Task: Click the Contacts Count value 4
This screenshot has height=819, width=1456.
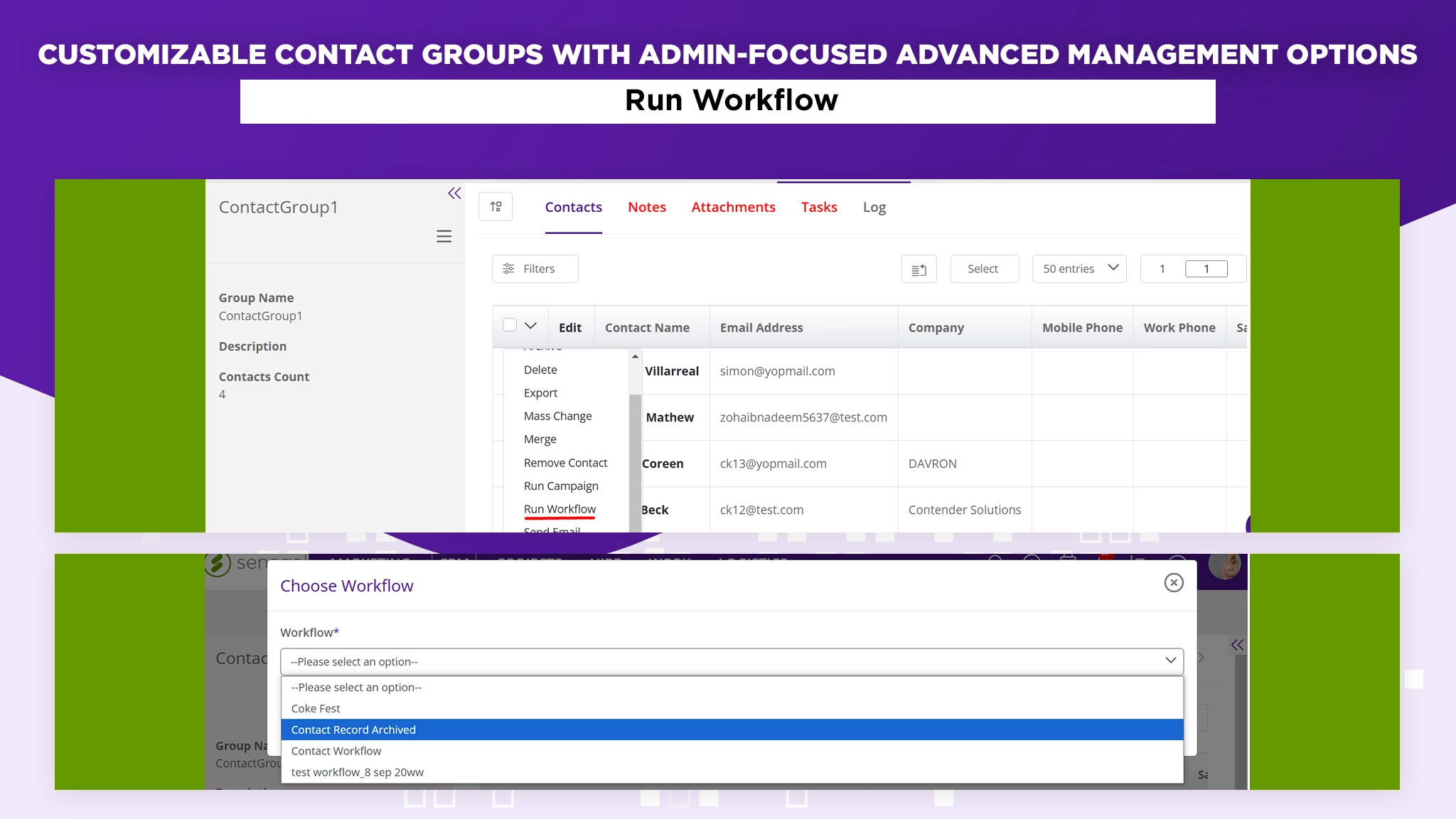Action: tap(222, 395)
